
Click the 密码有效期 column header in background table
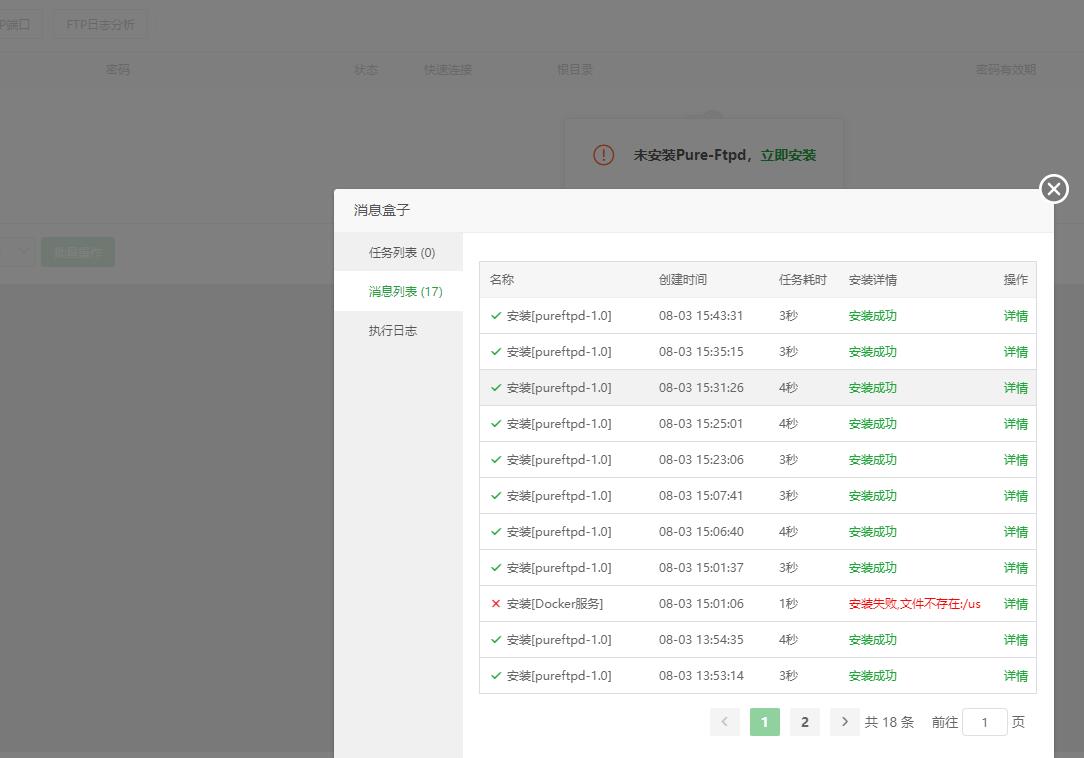coord(1005,69)
